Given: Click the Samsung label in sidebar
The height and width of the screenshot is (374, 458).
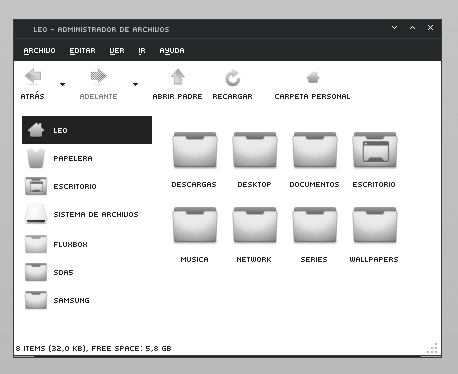Looking at the screenshot, I should tap(71, 300).
